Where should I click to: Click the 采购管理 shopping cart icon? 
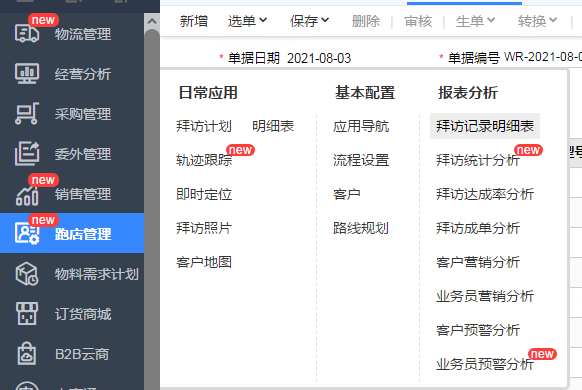point(27,113)
